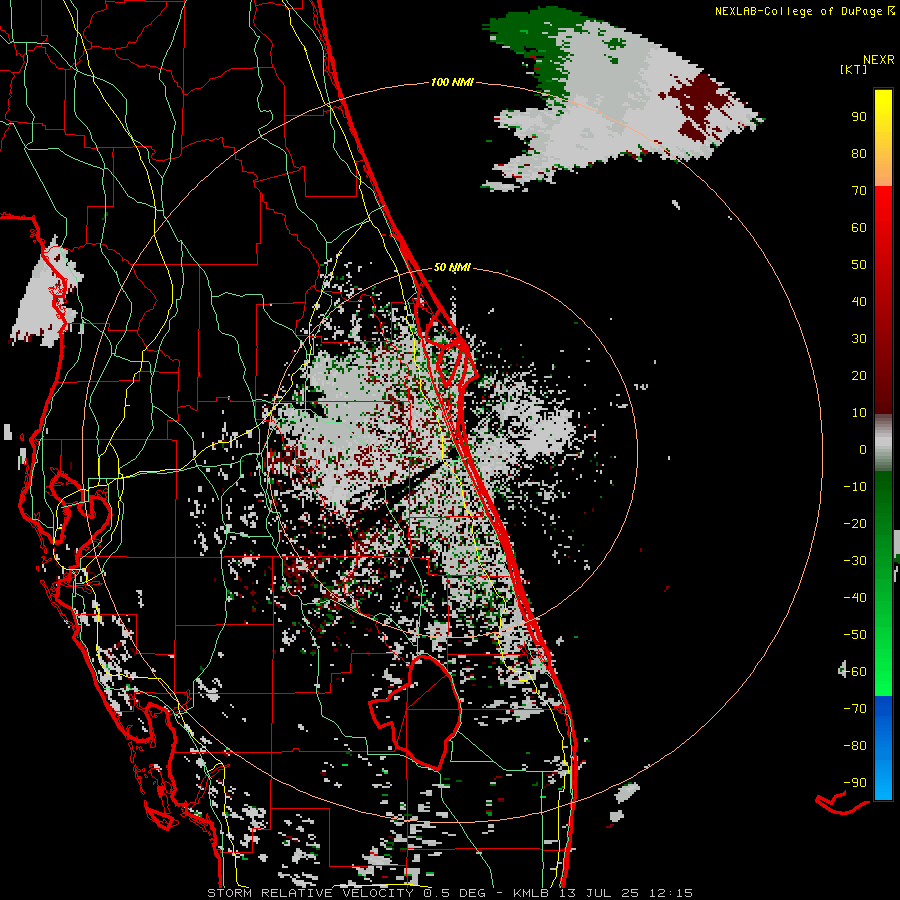
Task: Select the -70 value on velocity scale
Action: click(855, 709)
